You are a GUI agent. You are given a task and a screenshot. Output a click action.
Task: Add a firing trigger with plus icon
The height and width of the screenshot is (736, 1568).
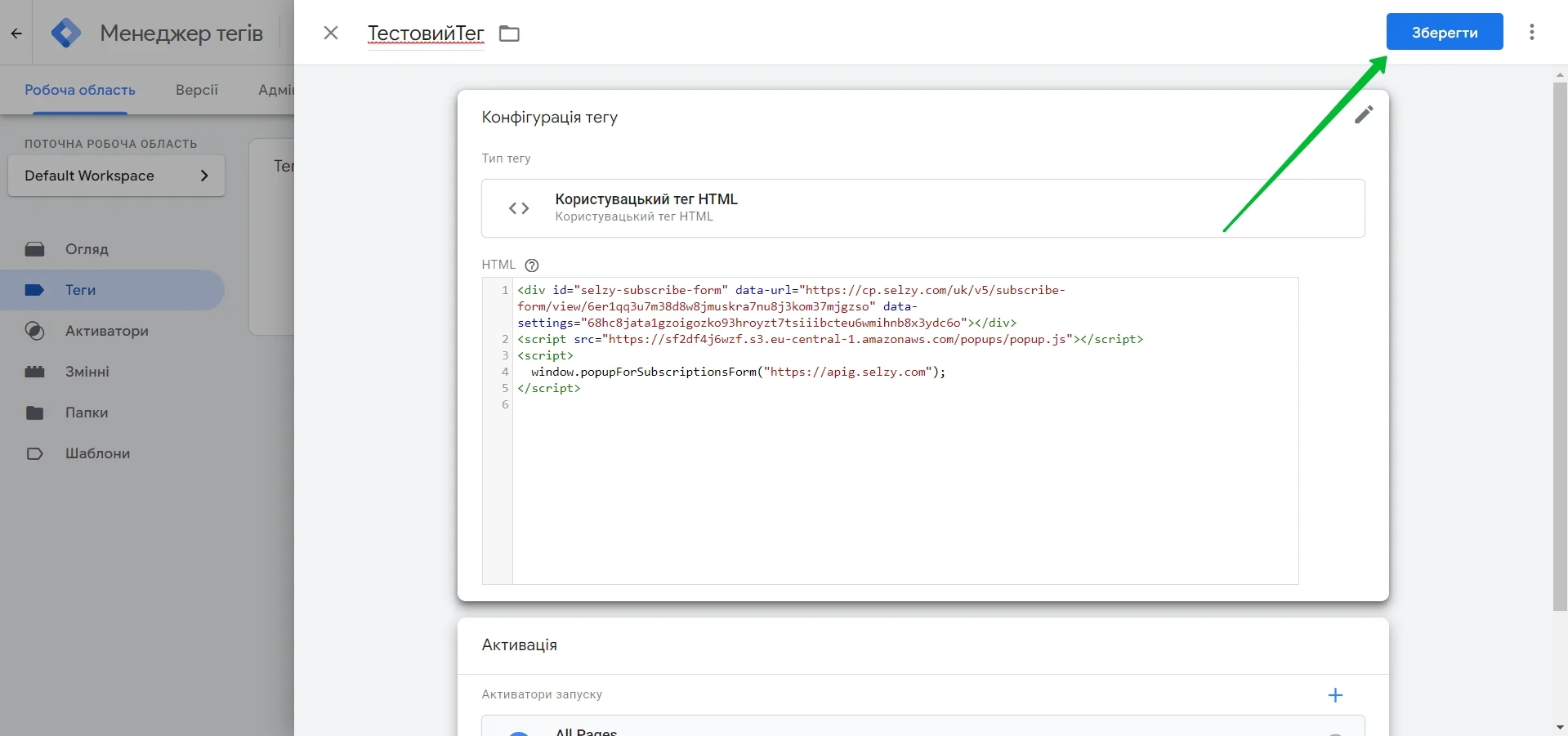point(1335,695)
